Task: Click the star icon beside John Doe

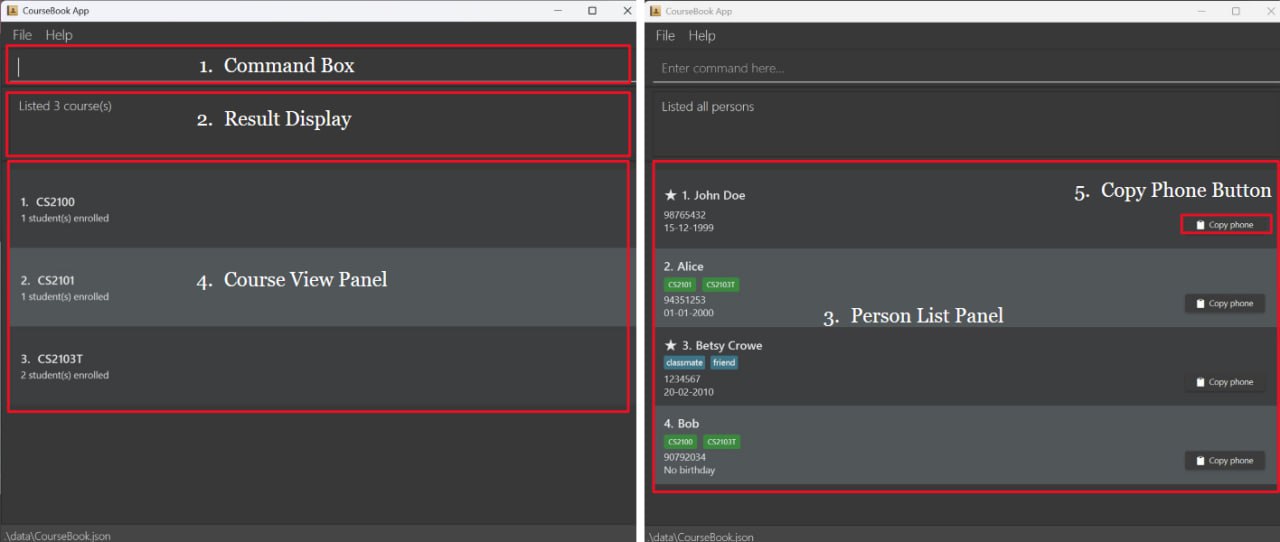Action: click(x=670, y=195)
